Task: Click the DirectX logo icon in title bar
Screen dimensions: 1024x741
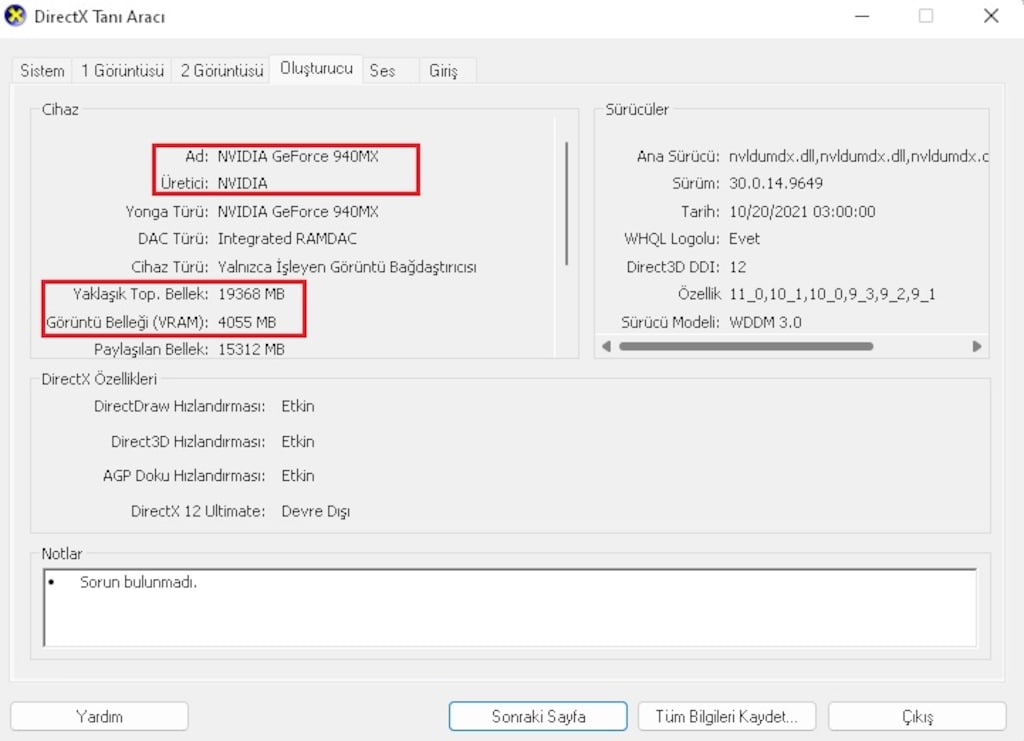Action: (14, 16)
